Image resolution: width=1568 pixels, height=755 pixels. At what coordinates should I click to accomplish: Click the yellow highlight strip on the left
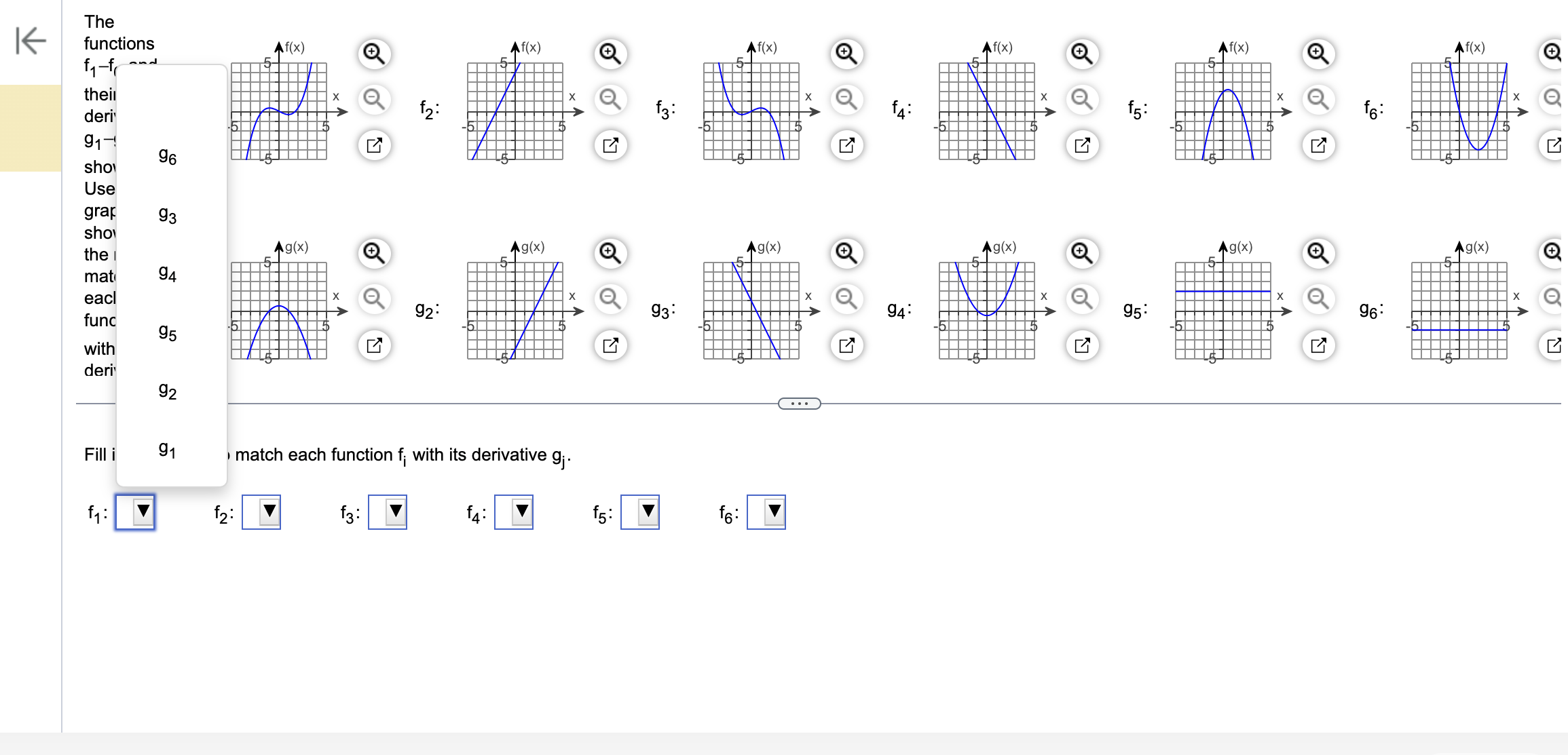(29, 128)
